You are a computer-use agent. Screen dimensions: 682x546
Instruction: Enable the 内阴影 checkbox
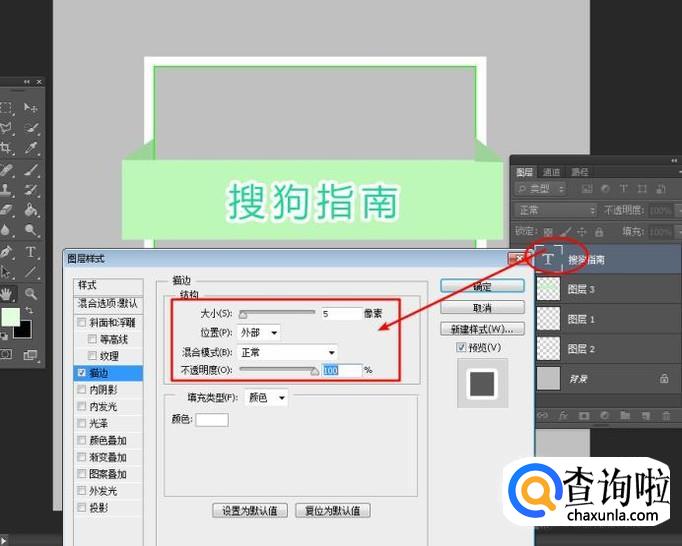coord(81,389)
